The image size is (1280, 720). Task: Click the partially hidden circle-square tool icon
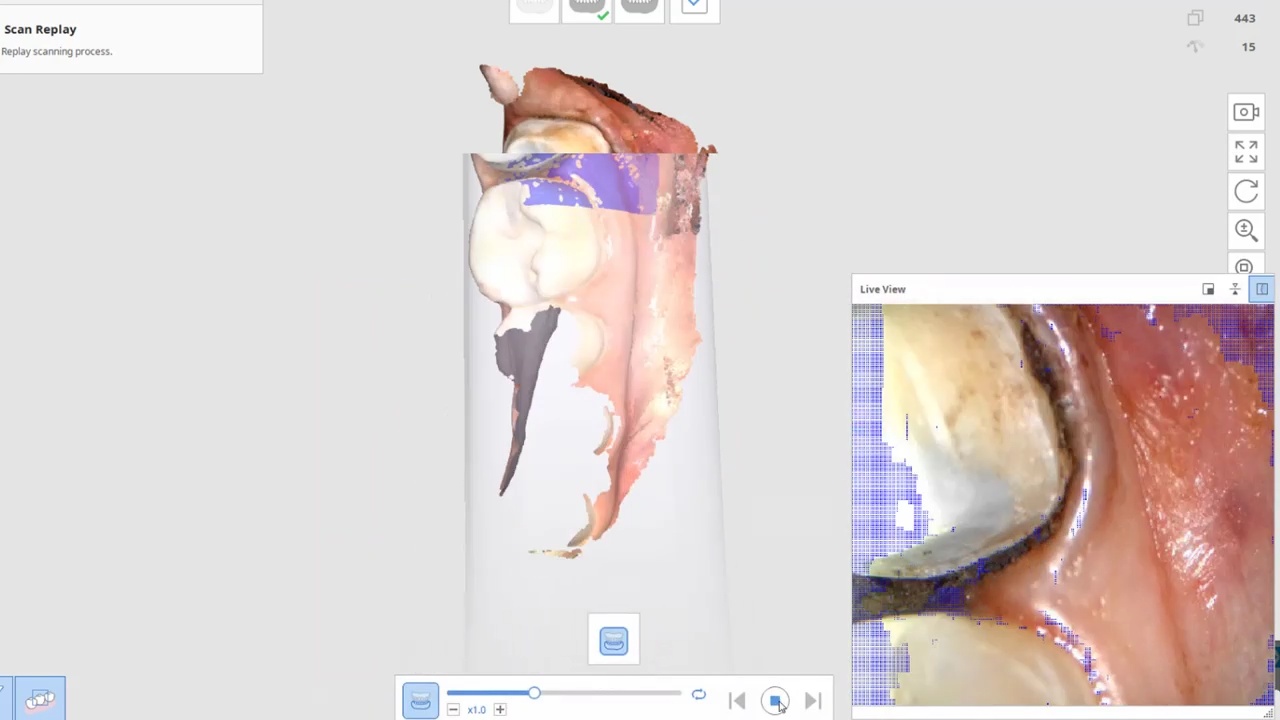tap(1244, 266)
